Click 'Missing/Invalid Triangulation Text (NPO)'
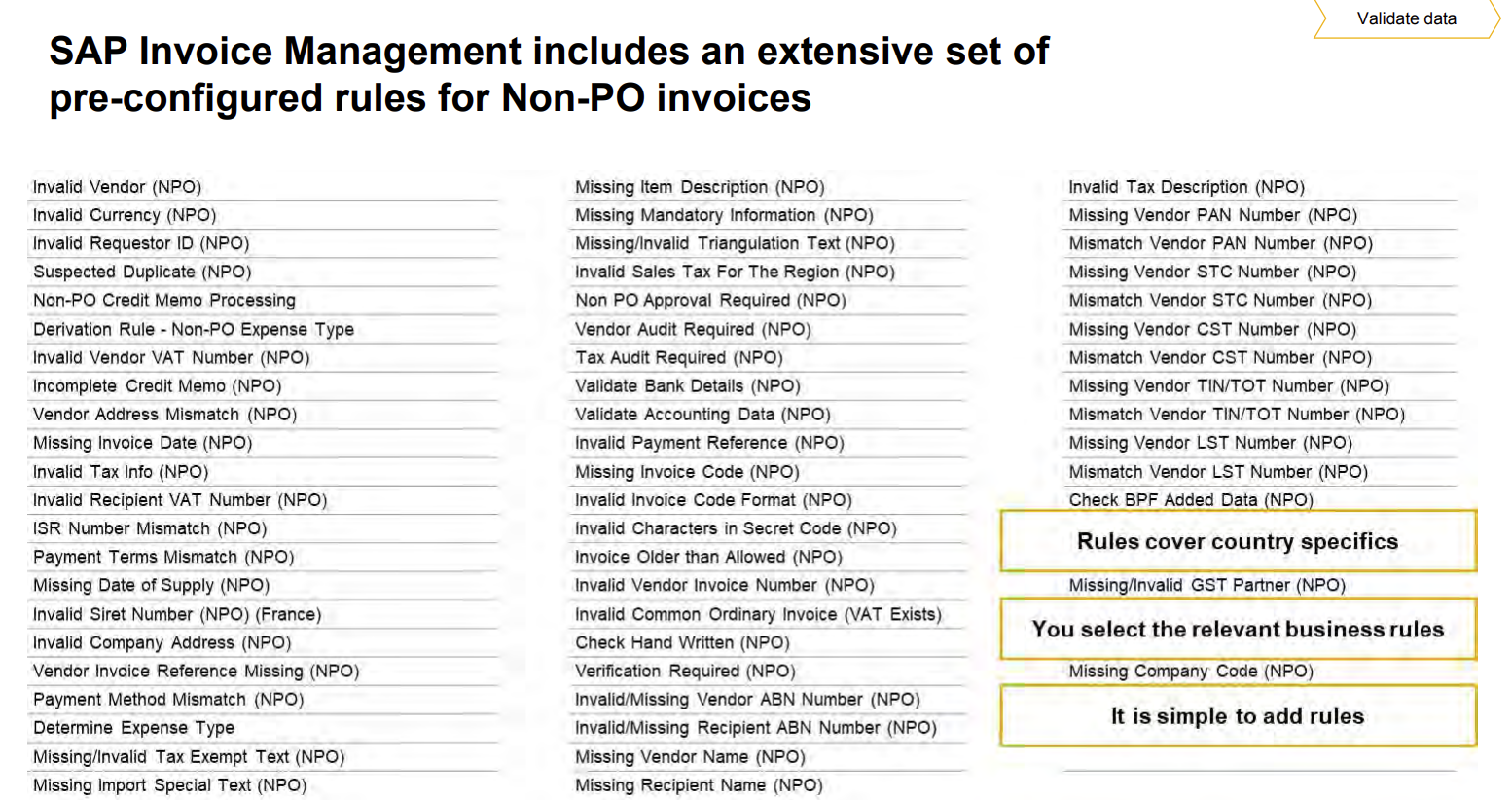Viewport: 1512px width, 800px height. [x=735, y=243]
